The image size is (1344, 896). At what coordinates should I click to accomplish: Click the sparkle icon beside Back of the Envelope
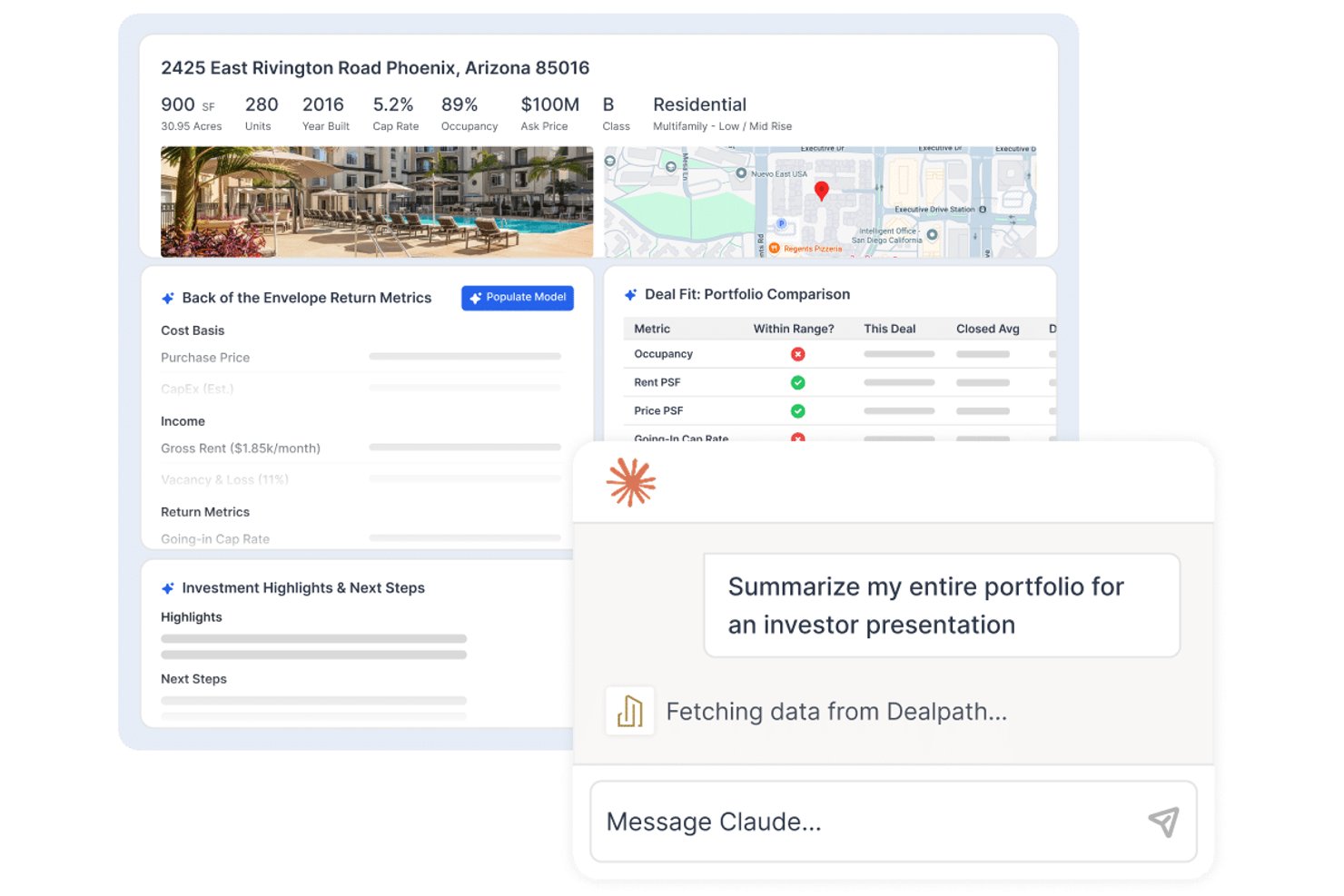[168, 298]
